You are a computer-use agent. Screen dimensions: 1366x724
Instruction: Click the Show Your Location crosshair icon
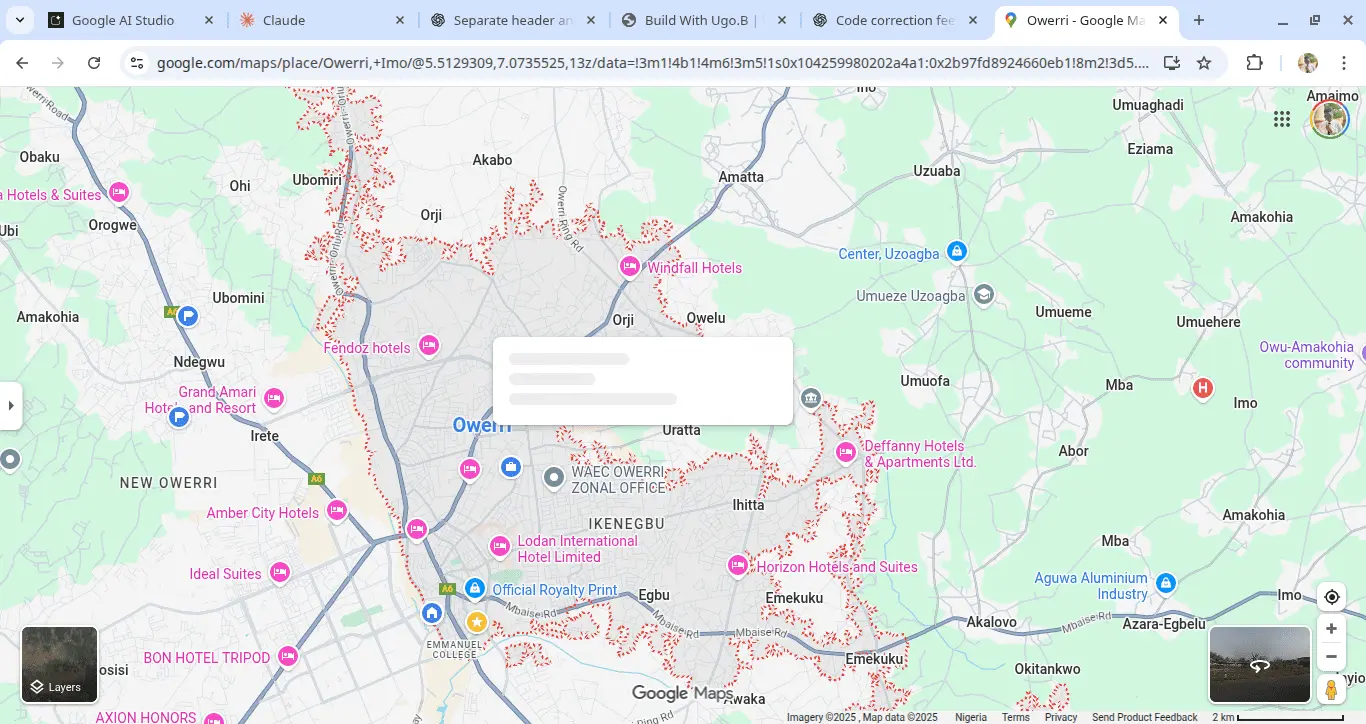pos(1331,596)
